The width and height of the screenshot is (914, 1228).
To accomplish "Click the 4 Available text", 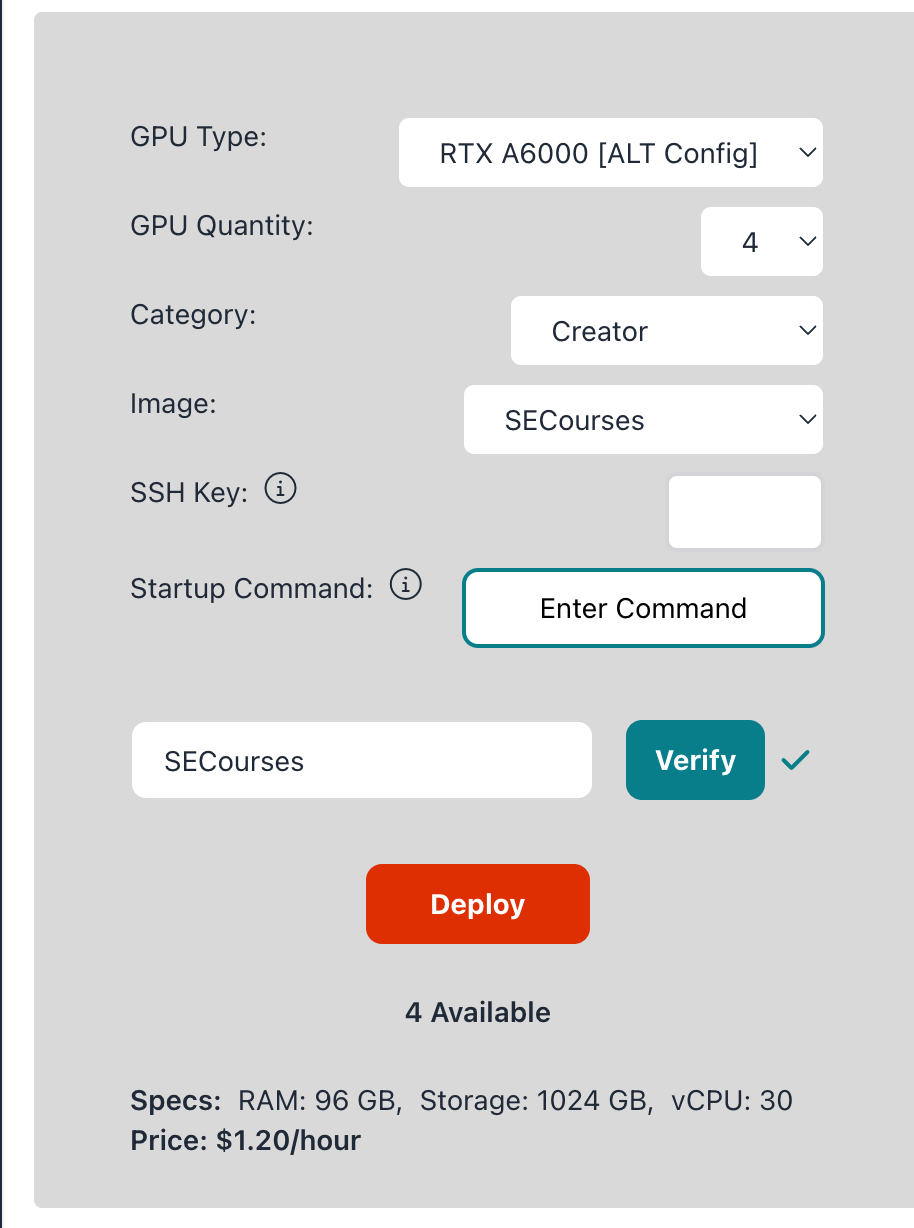I will point(477,1012).
